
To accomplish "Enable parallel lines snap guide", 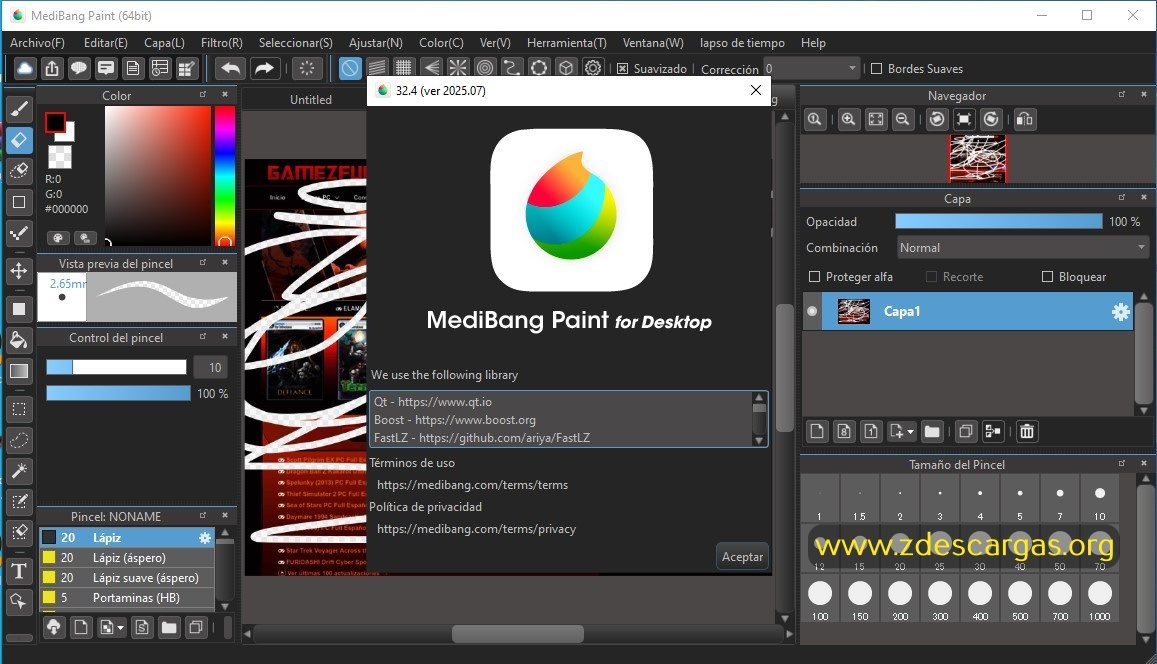I will [377, 69].
